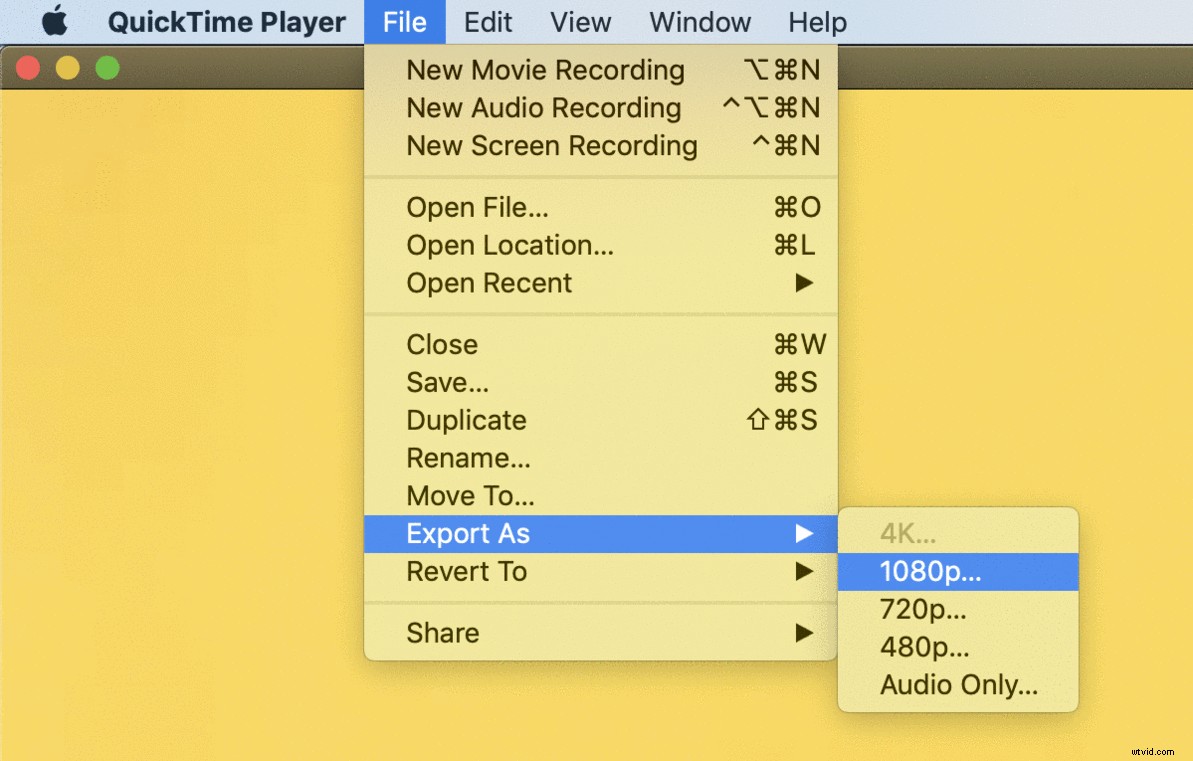
Task: Expand the Open Recent submenu
Action: tap(489, 283)
